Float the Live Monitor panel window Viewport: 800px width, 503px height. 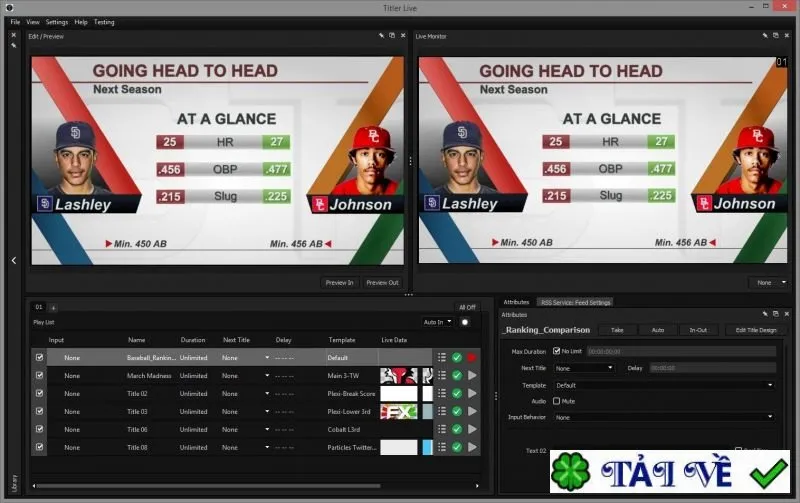776,36
